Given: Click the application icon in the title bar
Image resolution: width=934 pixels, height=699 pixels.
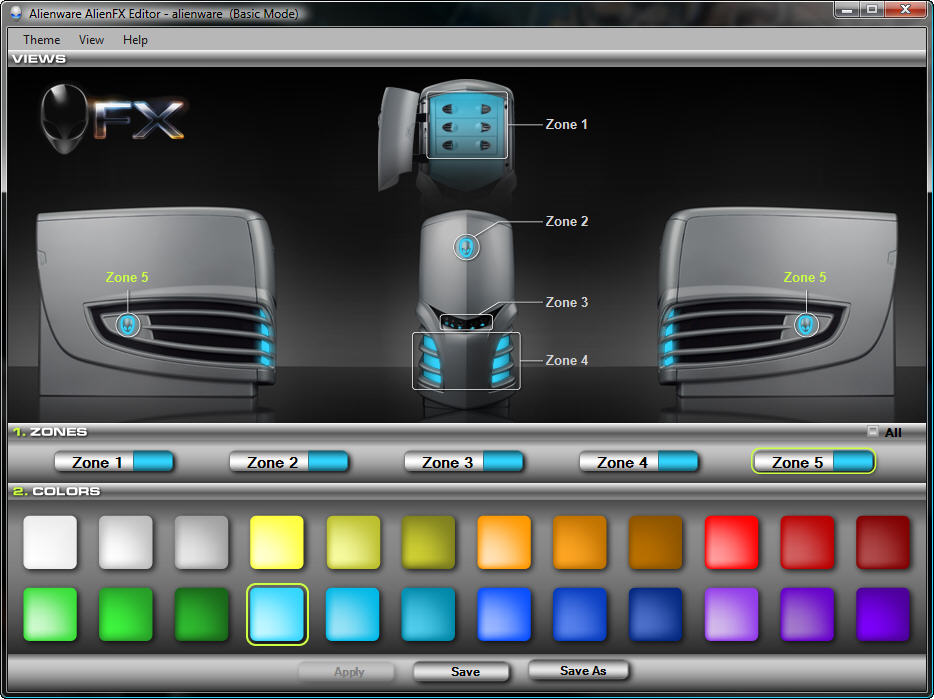Looking at the screenshot, I should [15, 13].
